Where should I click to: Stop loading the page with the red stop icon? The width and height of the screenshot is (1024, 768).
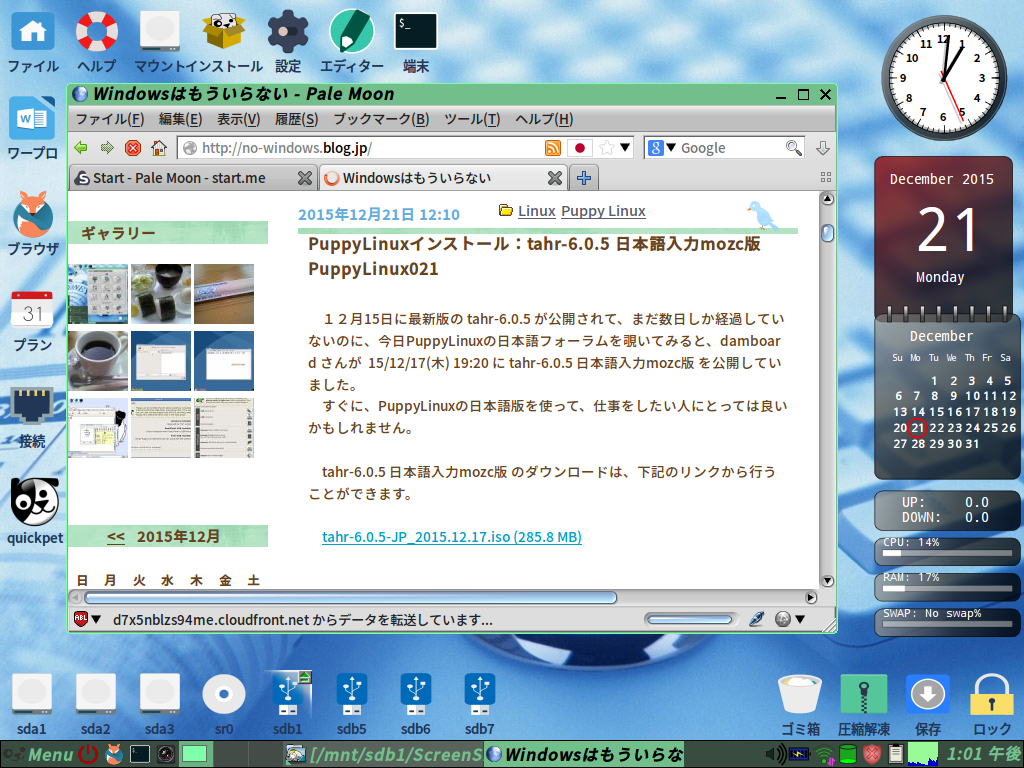tap(133, 148)
